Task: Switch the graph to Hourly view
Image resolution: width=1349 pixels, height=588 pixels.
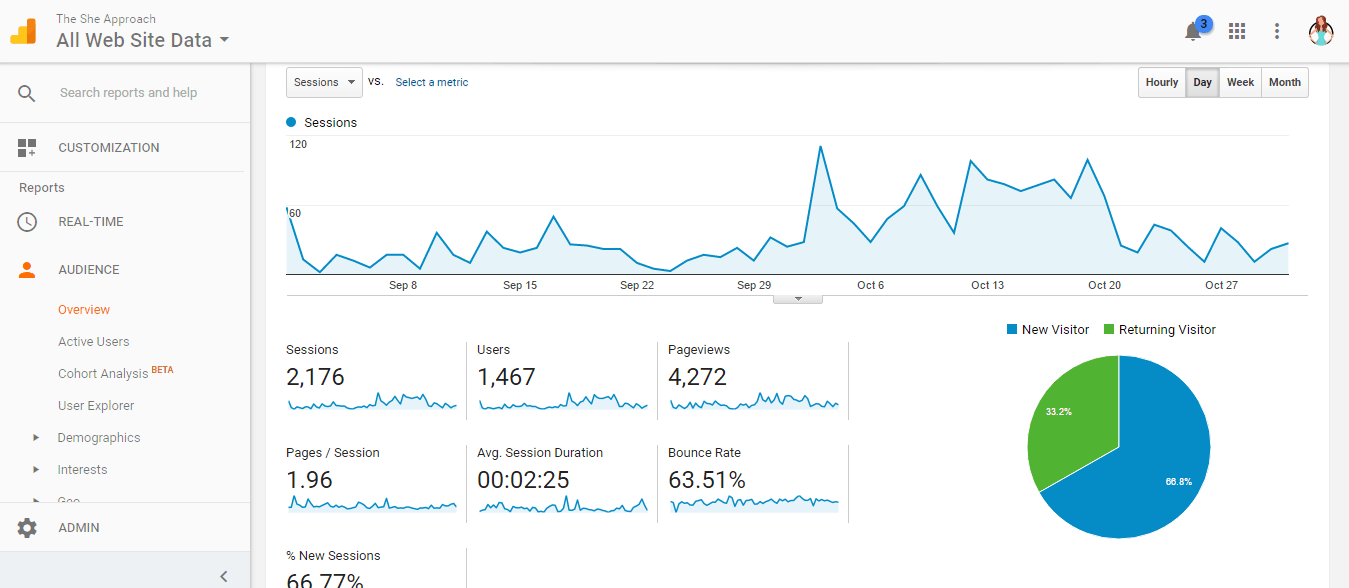Action: (x=1161, y=82)
